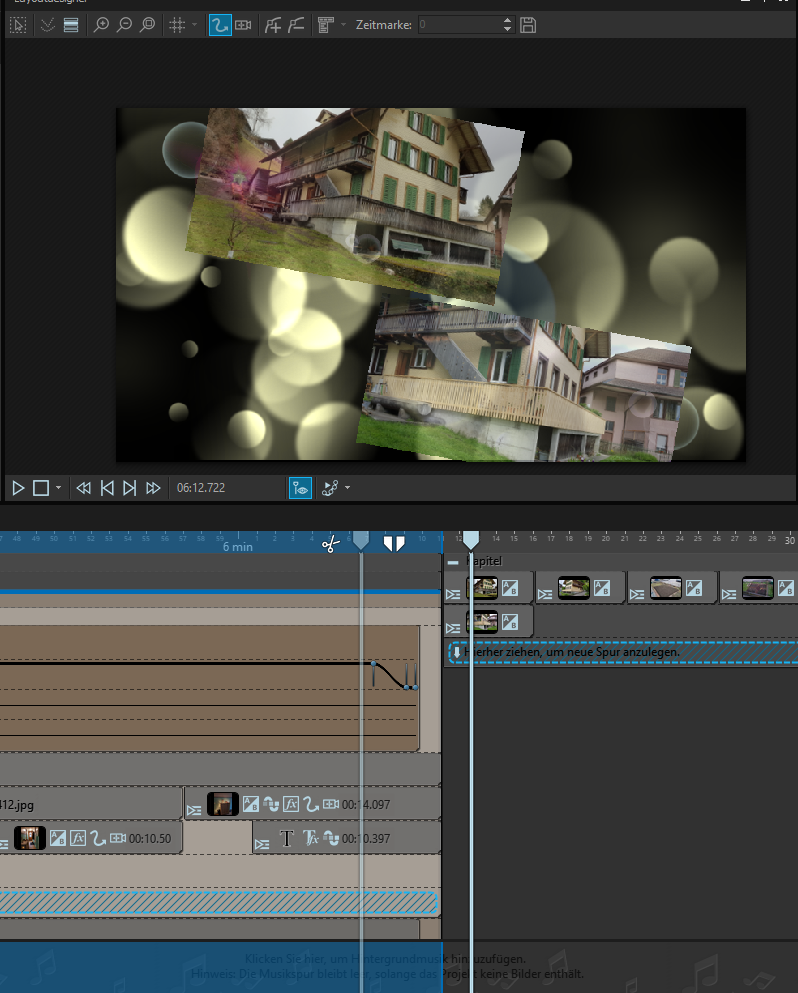798x993 pixels.
Task: Select the camera pan mode icon
Action: click(243, 25)
